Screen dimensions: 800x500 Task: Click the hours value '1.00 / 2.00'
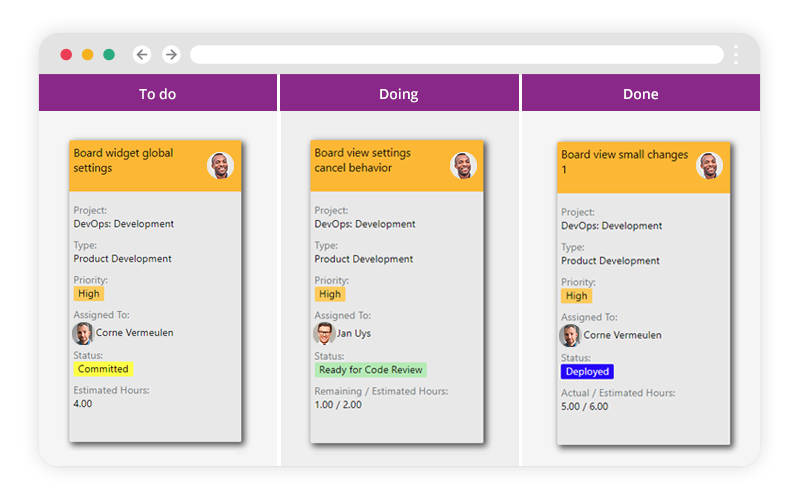[x=338, y=405]
